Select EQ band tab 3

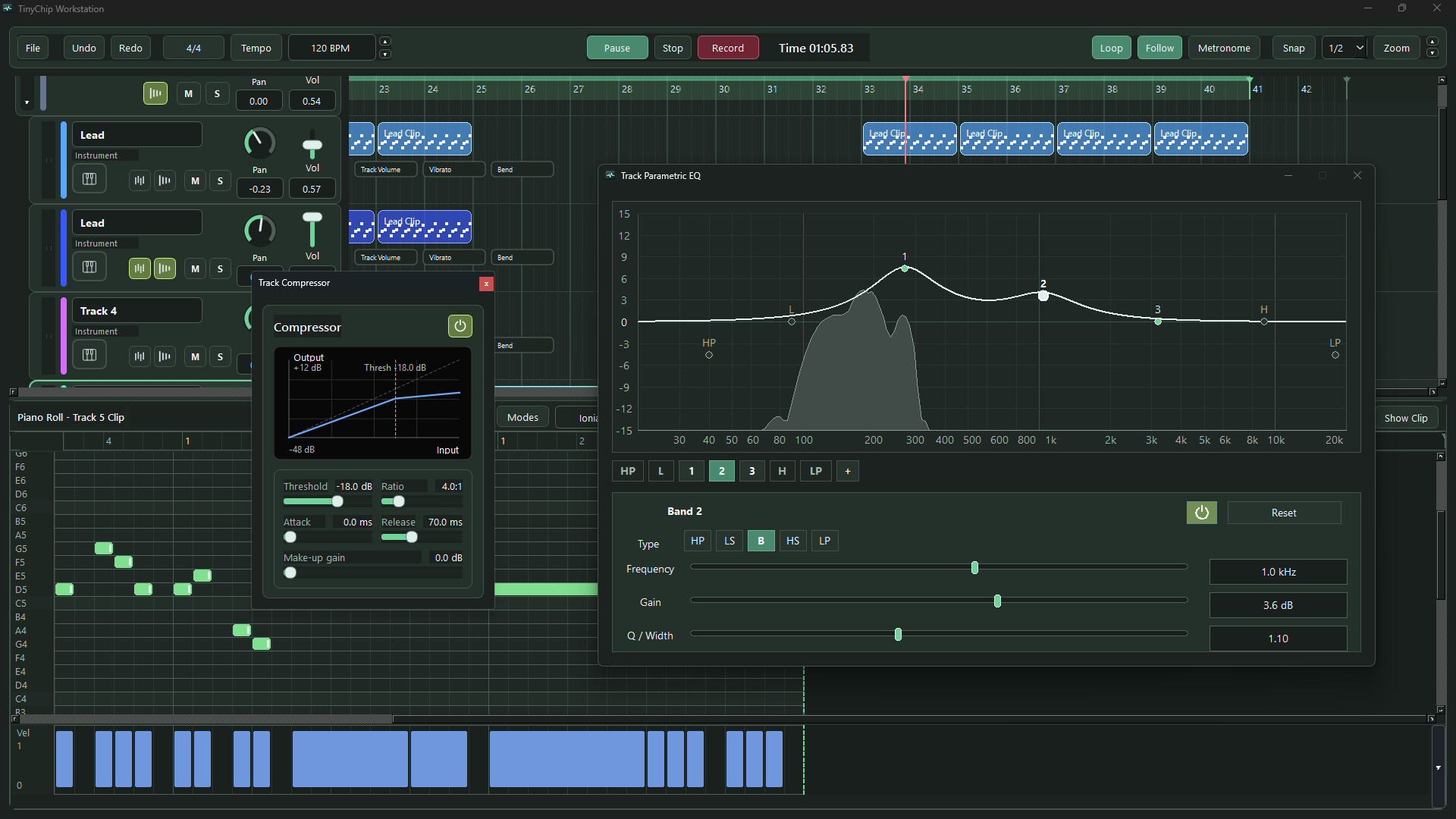pos(752,471)
